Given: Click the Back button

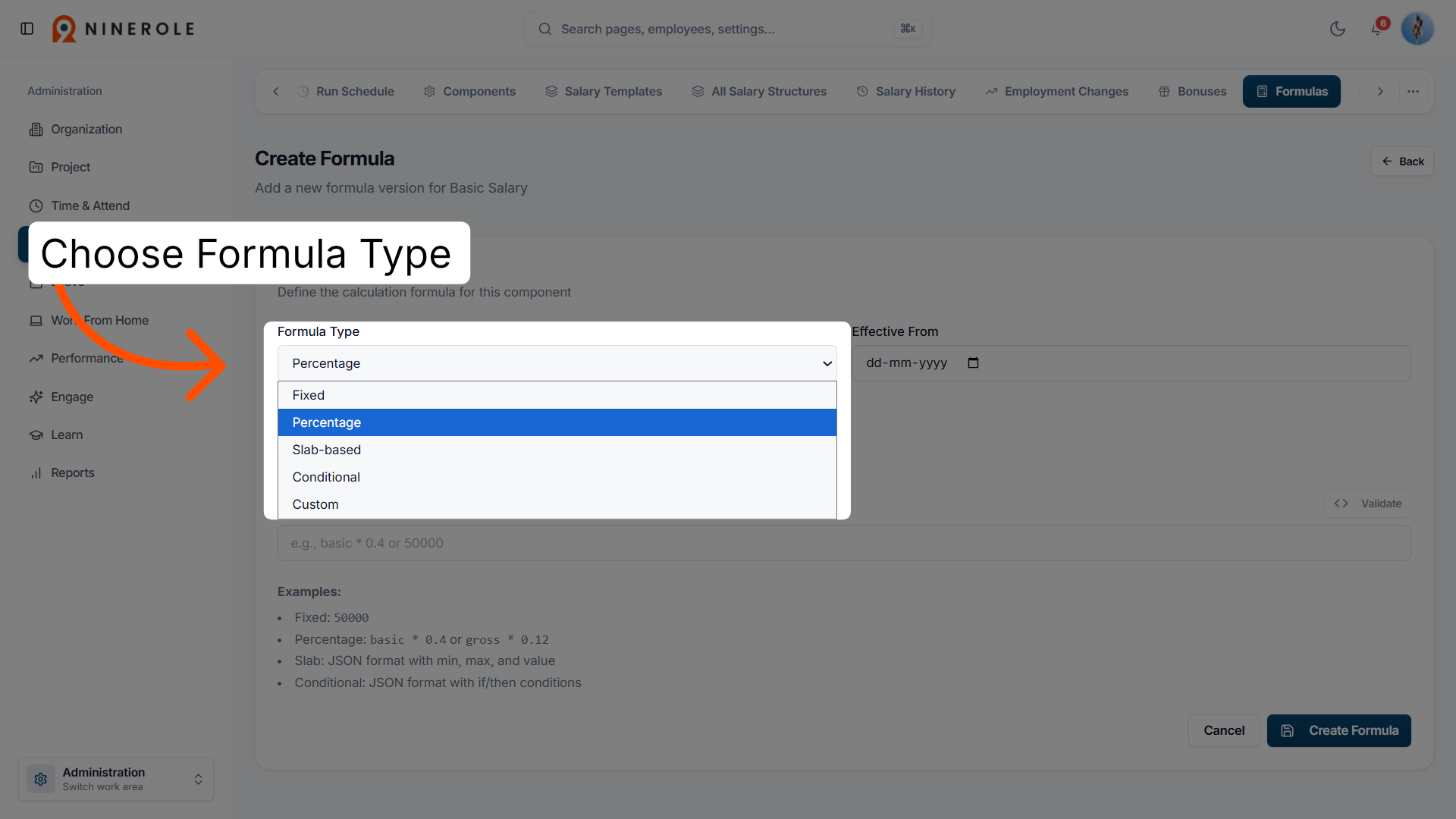Looking at the screenshot, I should pyautogui.click(x=1402, y=162).
